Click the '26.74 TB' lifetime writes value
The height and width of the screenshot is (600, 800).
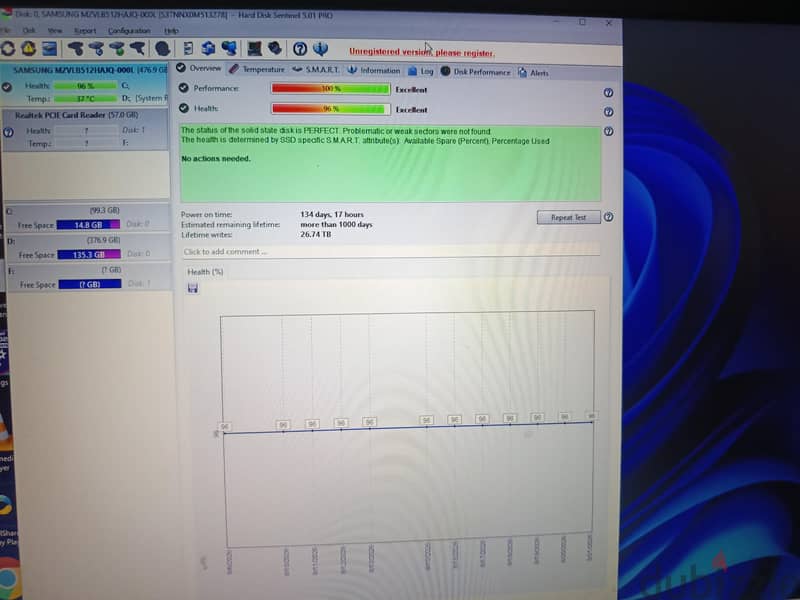315,234
